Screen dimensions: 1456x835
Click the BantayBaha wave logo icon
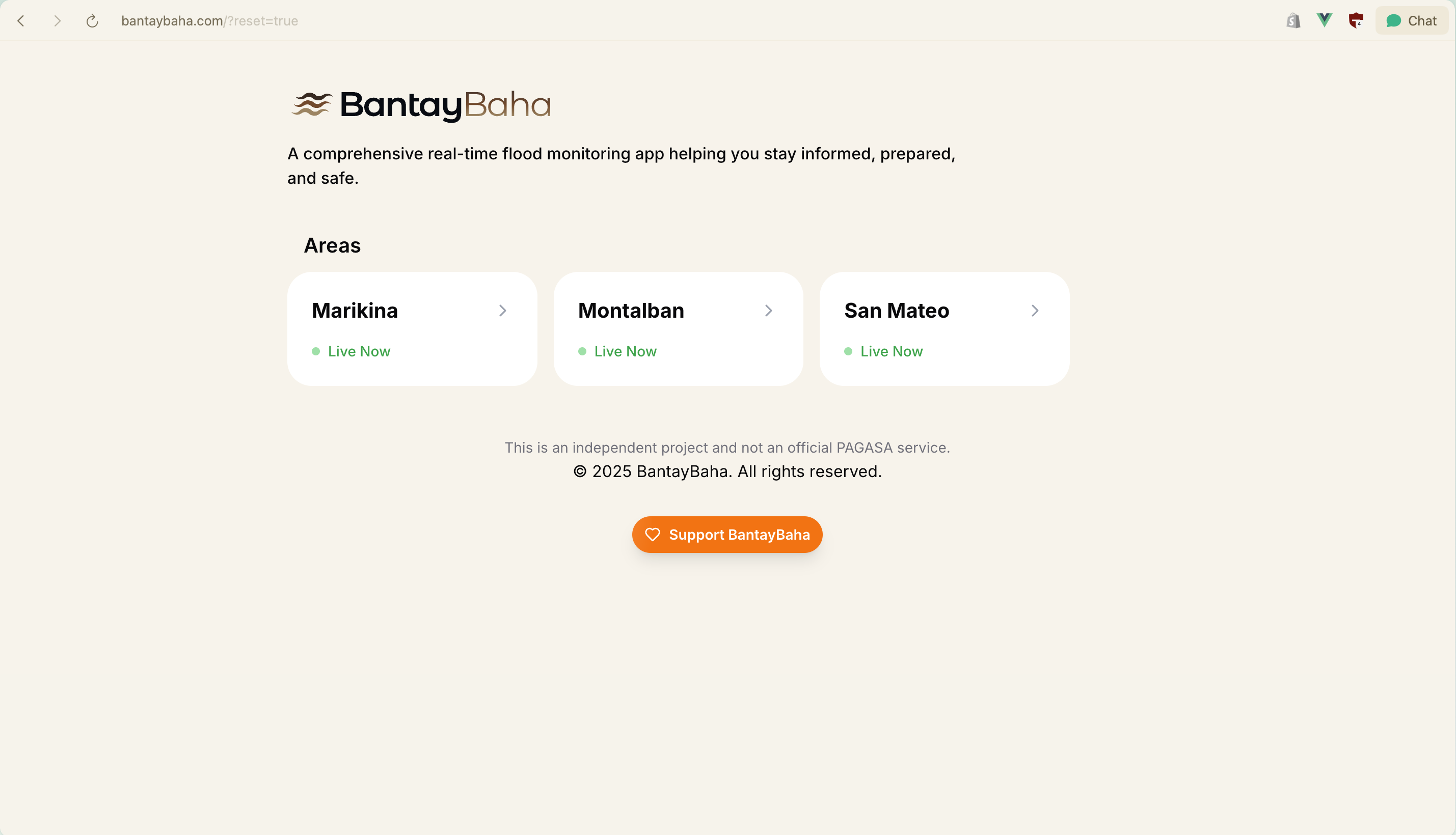[312, 104]
